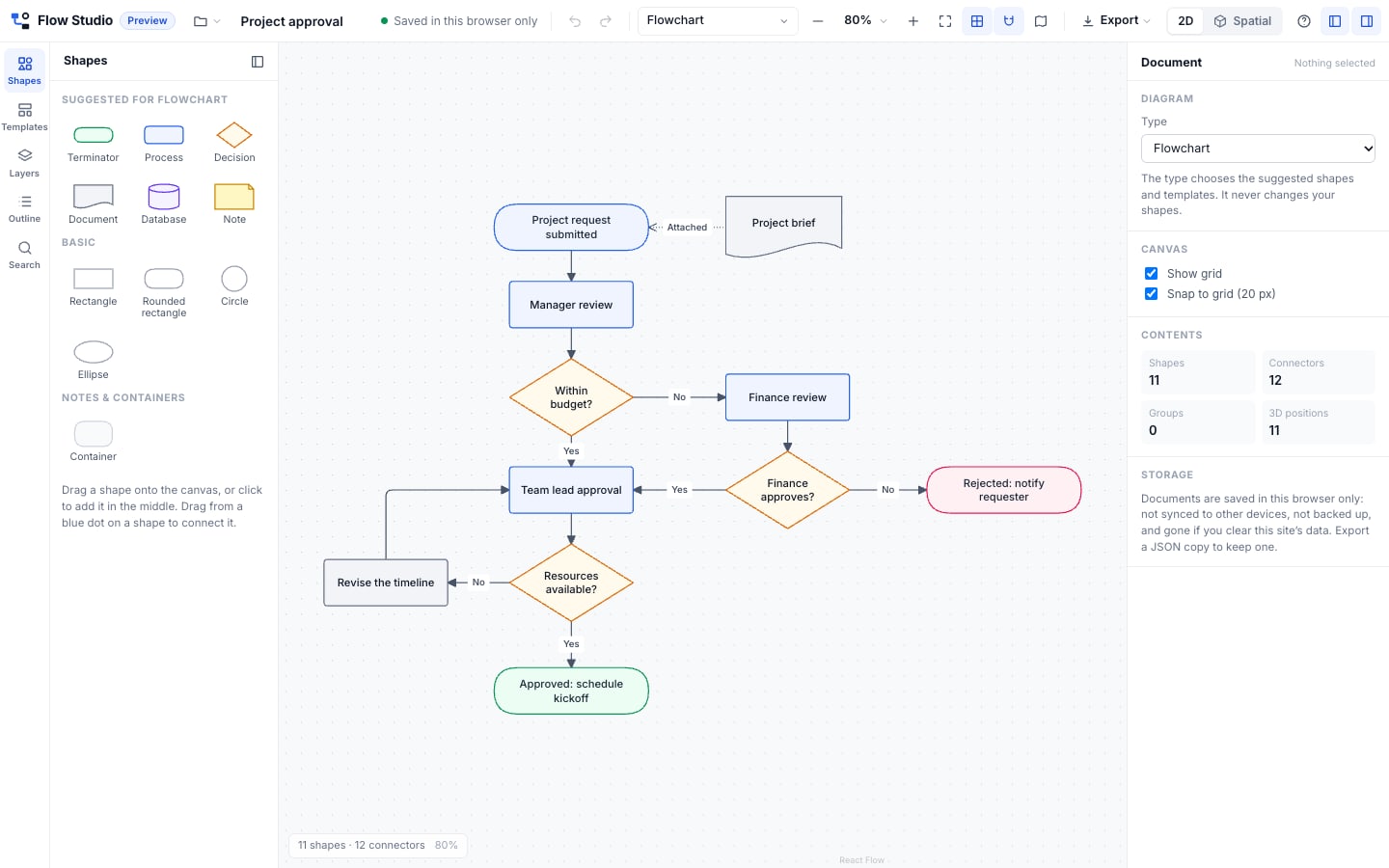This screenshot has height=868, width=1389.
Task: Open the Outline sidebar panel
Action: click(x=24, y=208)
